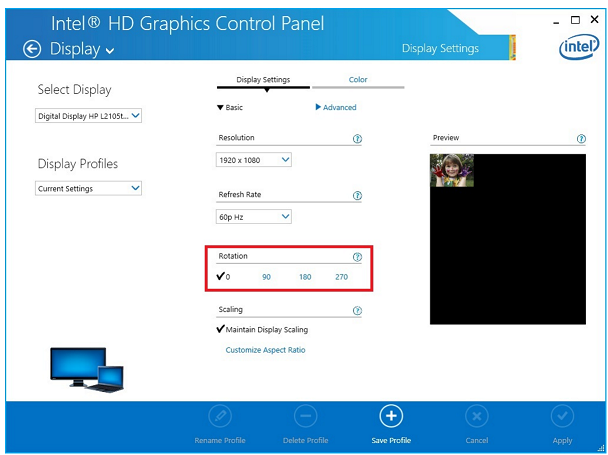Set rotation to 180 degrees
Viewport: 608px width, 455px height.
coord(305,277)
